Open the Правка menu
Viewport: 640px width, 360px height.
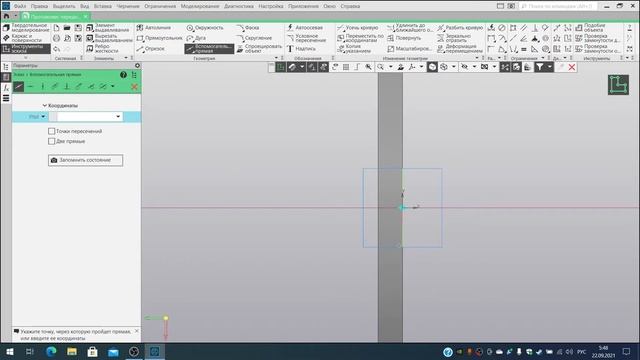click(39, 6)
